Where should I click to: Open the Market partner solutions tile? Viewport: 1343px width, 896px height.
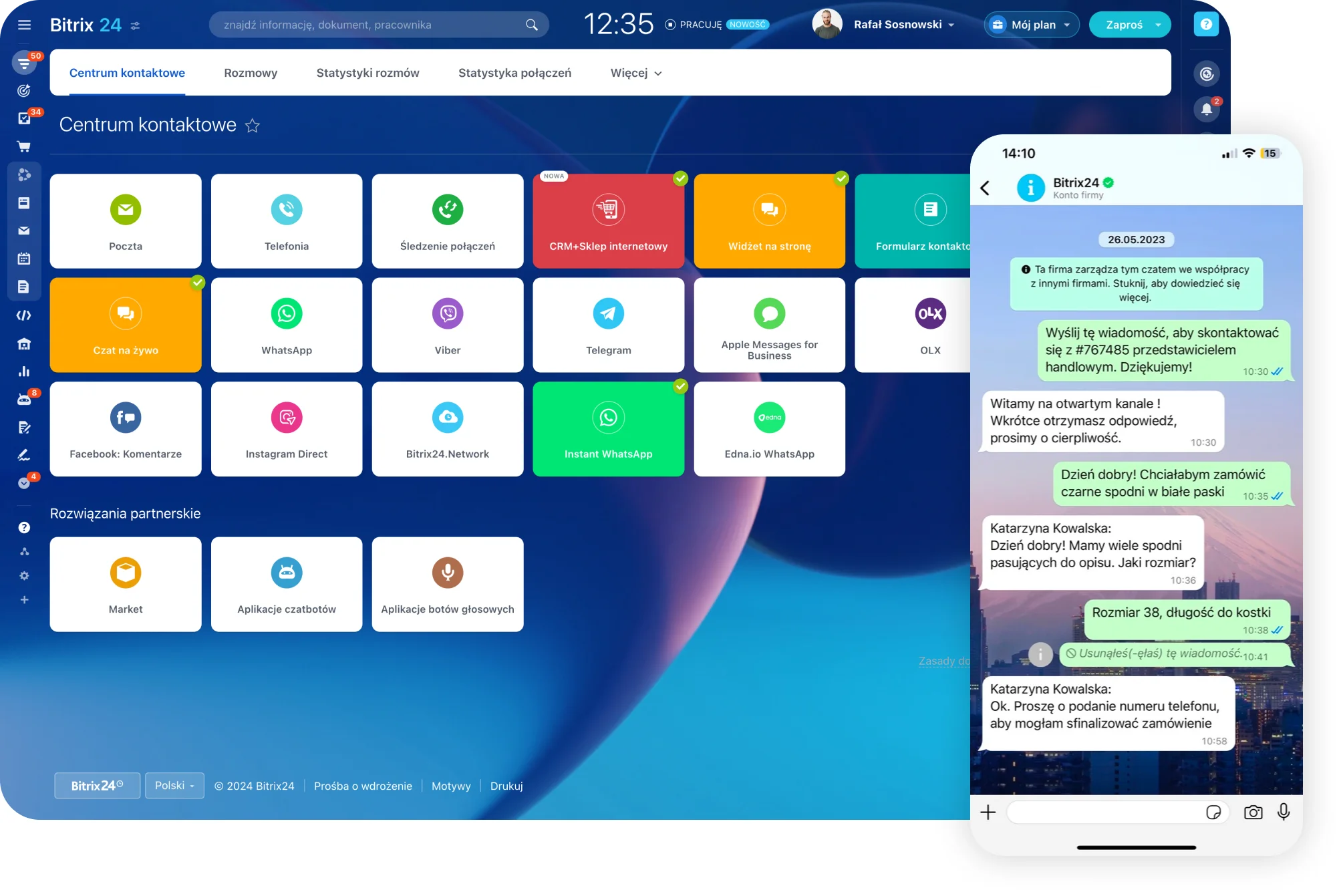click(x=126, y=584)
